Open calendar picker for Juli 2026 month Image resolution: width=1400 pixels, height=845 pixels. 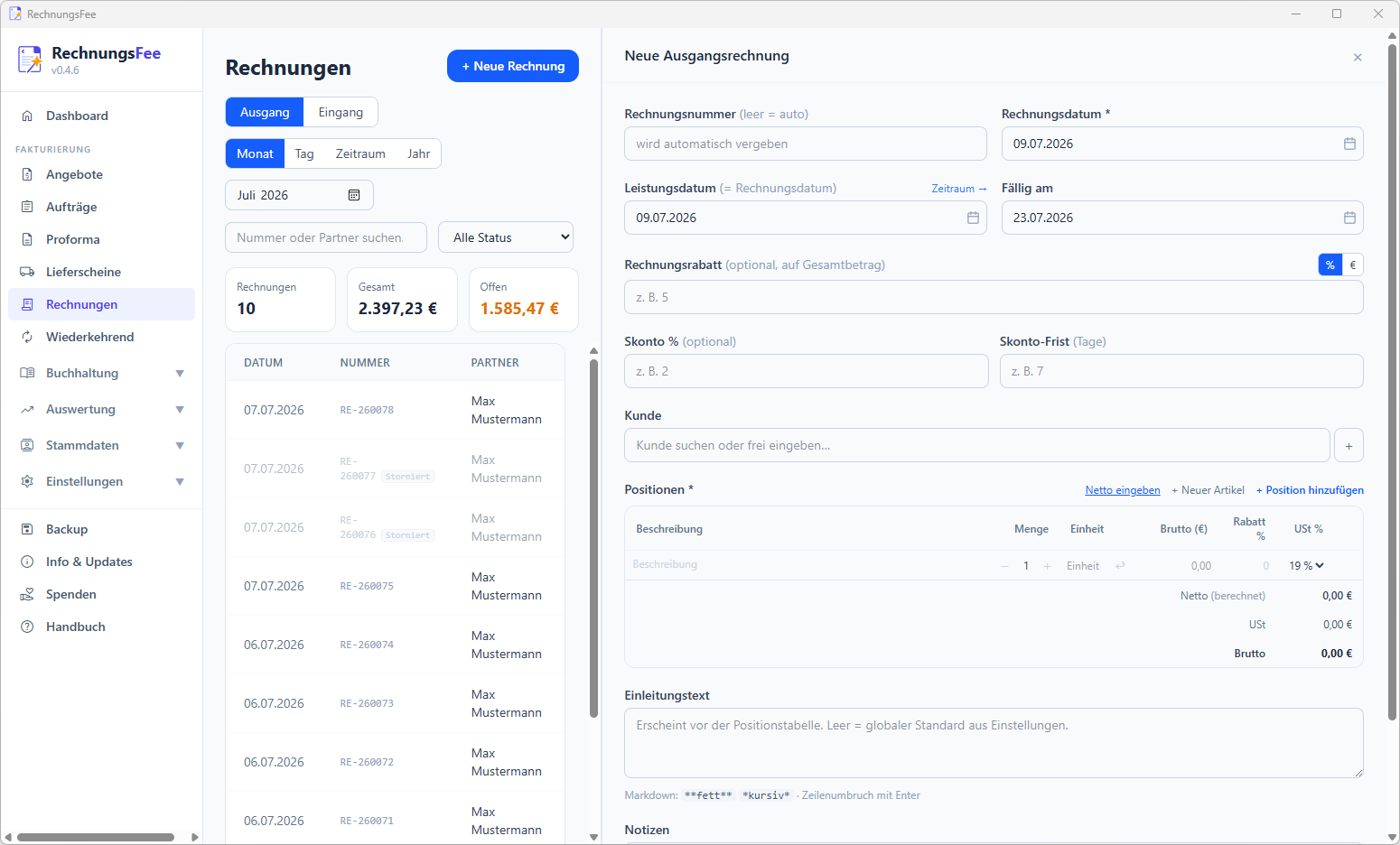coord(354,195)
